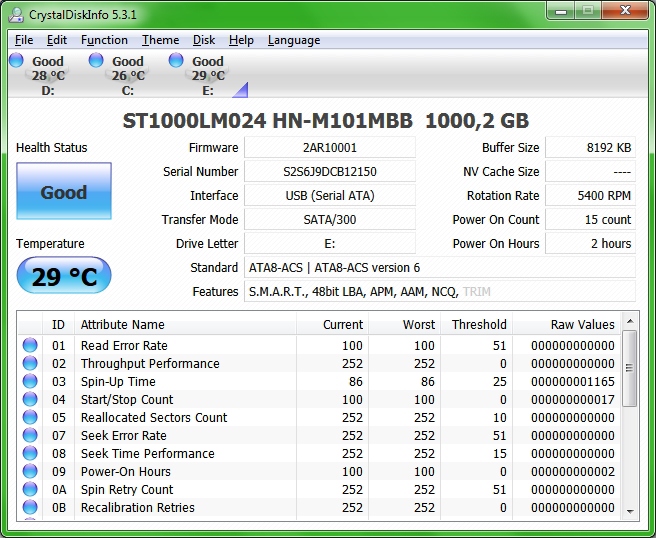Viewport: 656px width, 538px height.
Task: Click the Good health status button
Action: [64, 191]
